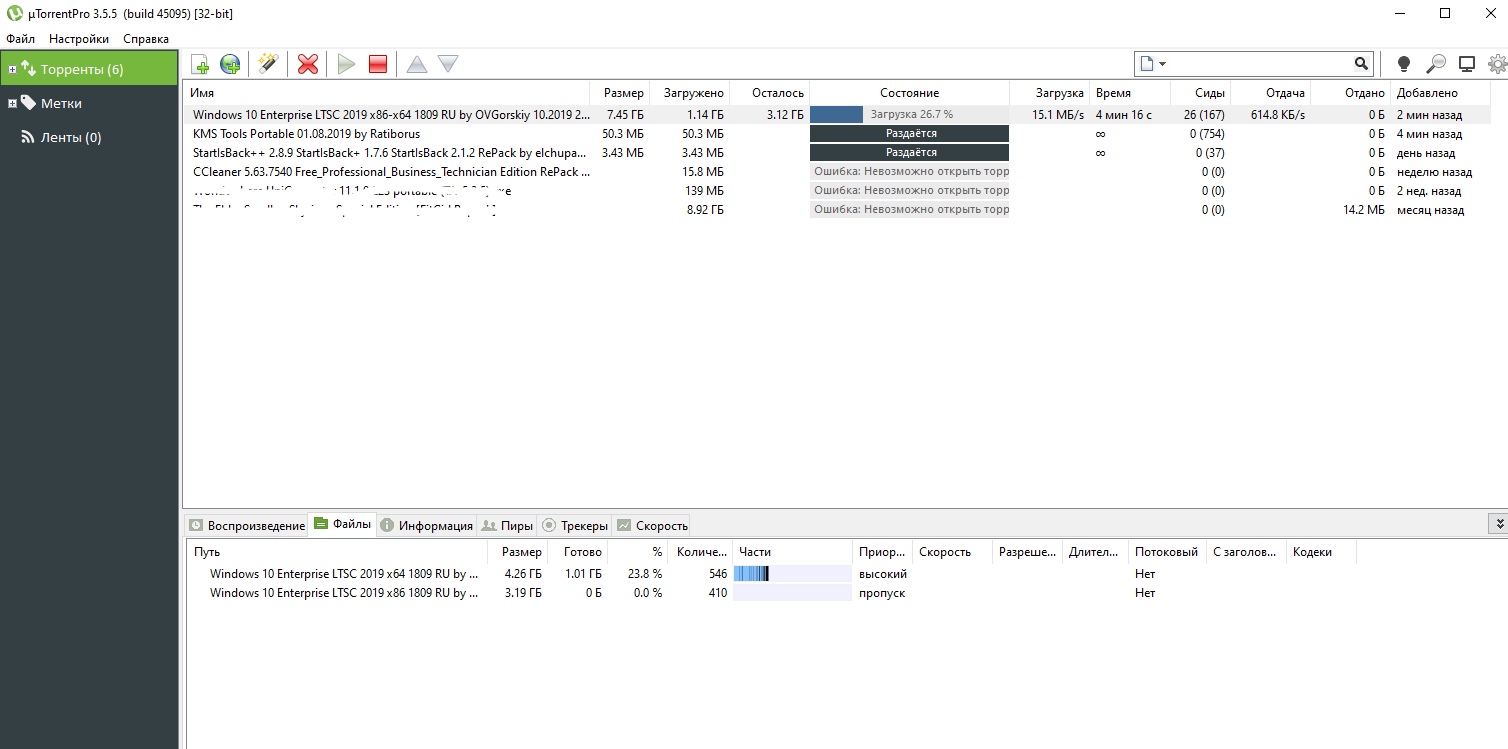Select the Ленты (0) sidebar item
Image resolution: width=1508 pixels, height=749 pixels.
[x=70, y=137]
